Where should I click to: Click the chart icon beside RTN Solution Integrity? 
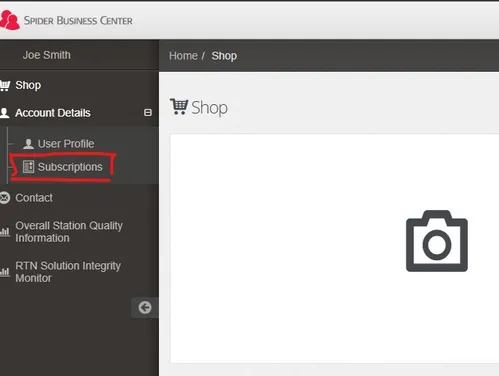(x=5, y=272)
